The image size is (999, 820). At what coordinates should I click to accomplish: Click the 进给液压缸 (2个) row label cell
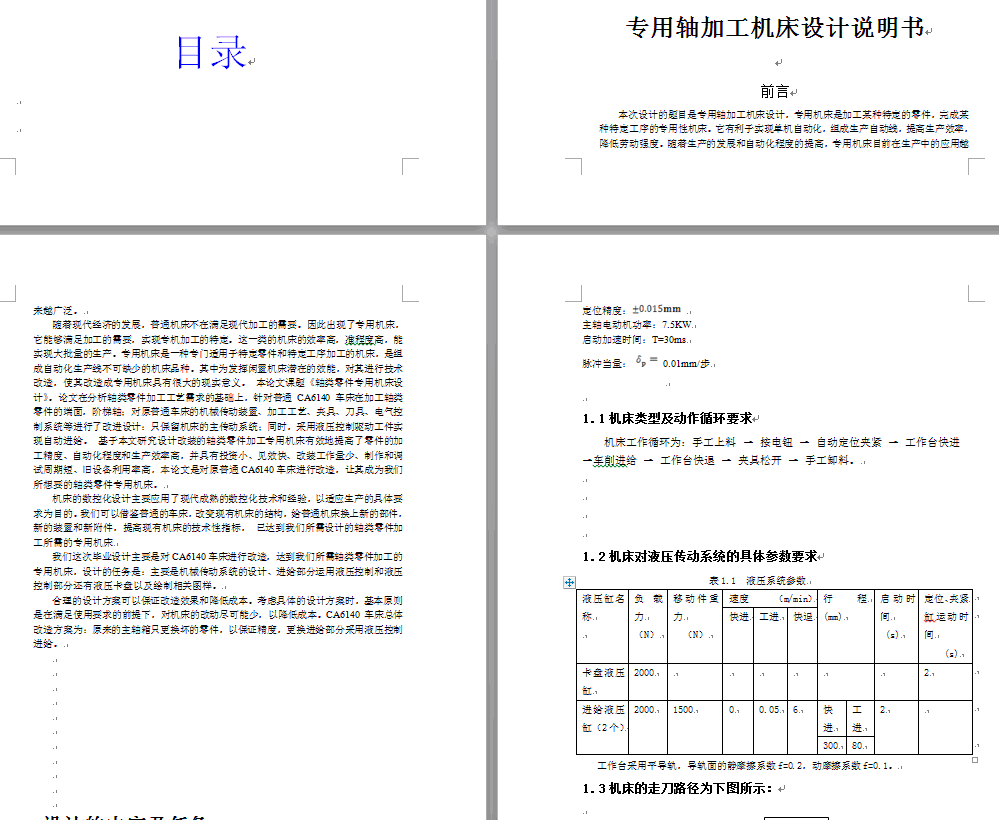tap(603, 727)
